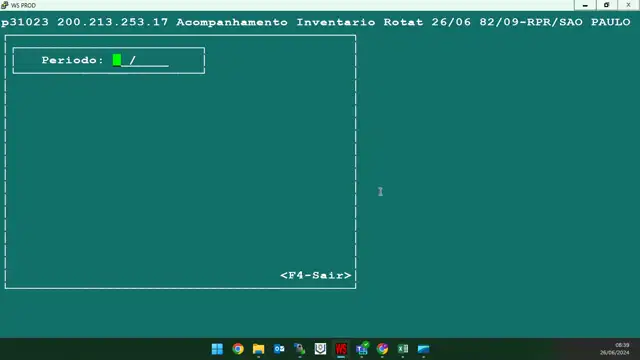Click the F4-Sair exit option

pyautogui.click(x=316, y=276)
